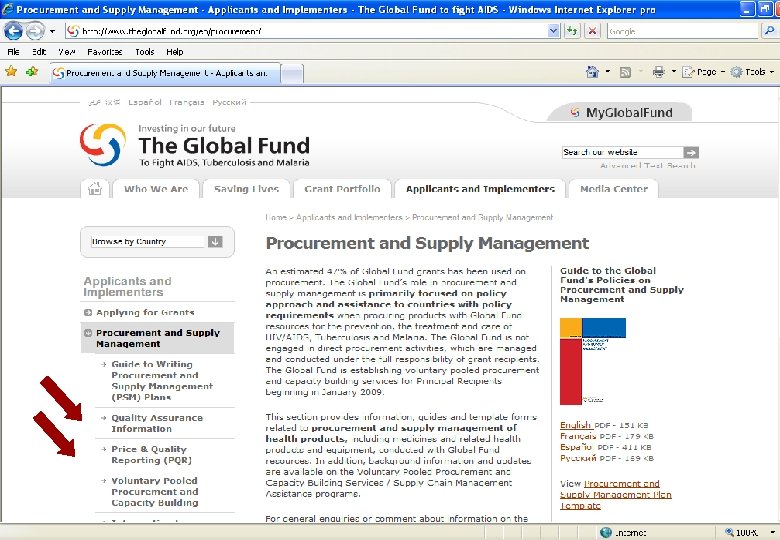Click the Google search box
780x540 pixels.
pyautogui.click(x=682, y=31)
